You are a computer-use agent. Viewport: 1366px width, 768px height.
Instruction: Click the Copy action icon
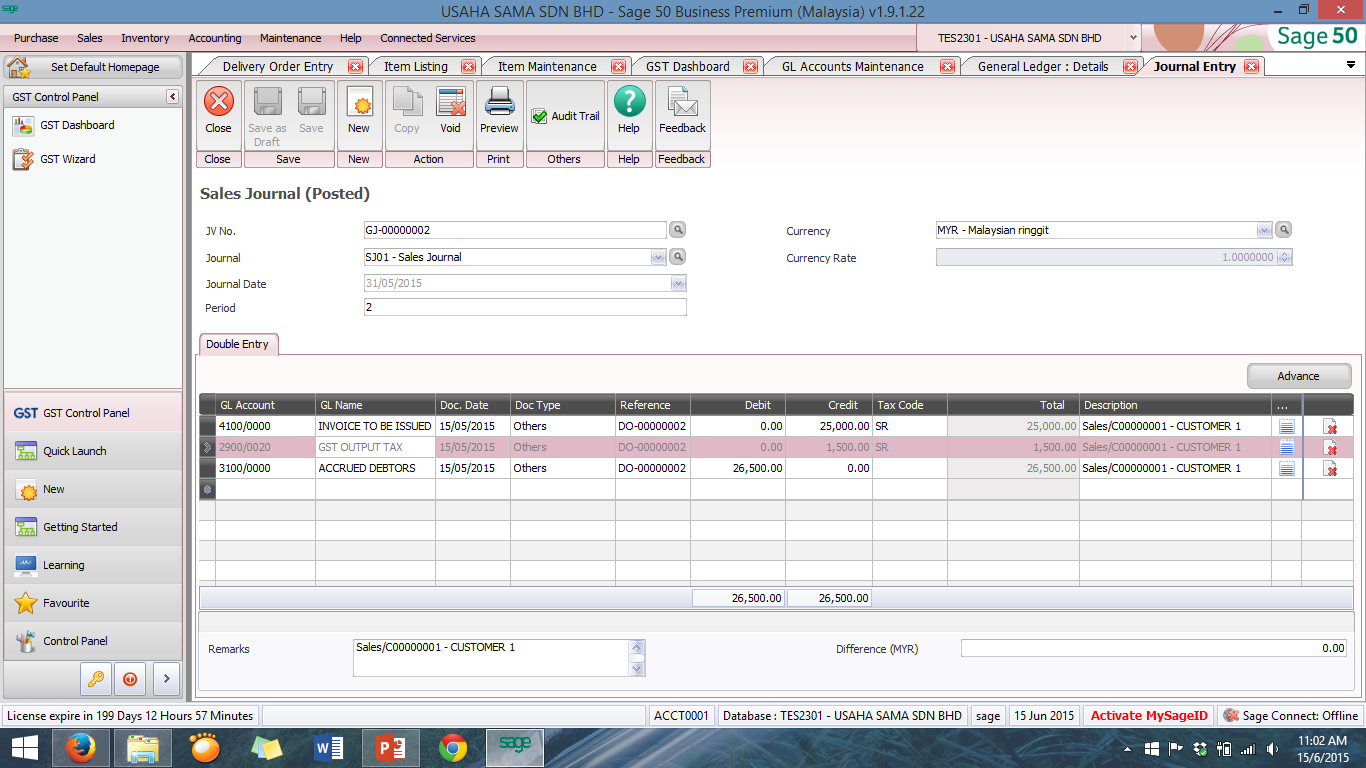point(407,102)
